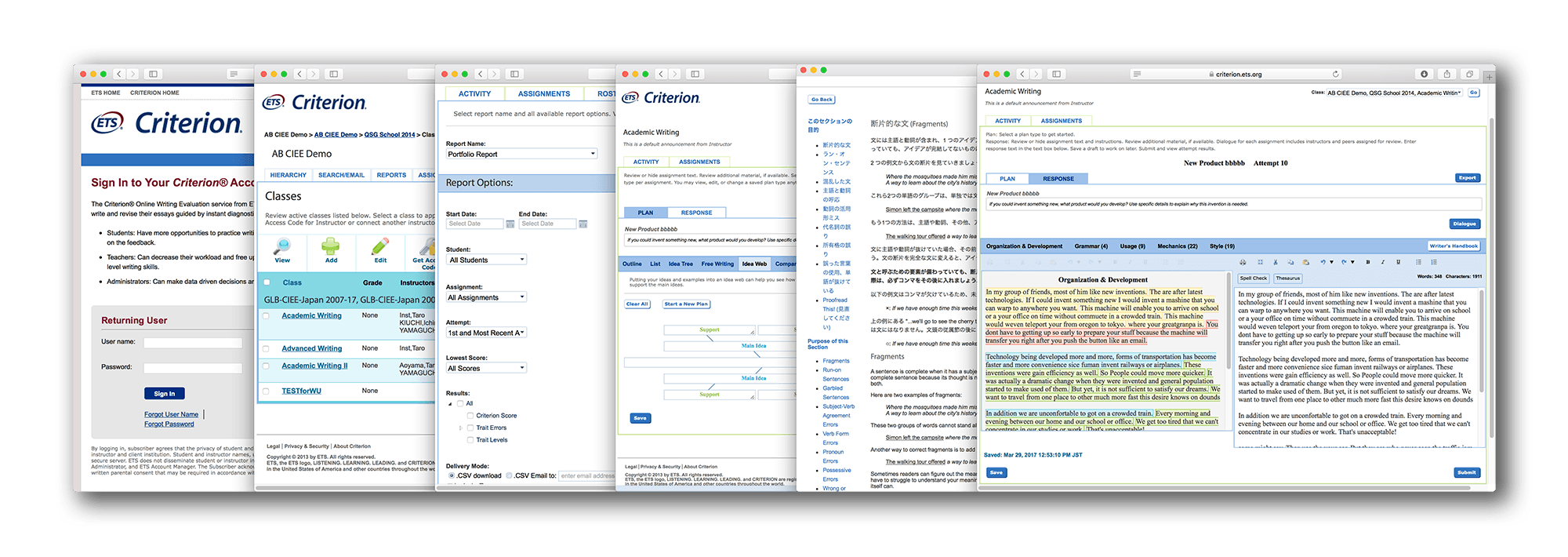Image resolution: width=1568 pixels, height=557 pixels.
Task: Check the Trait Errors checkbox
Action: 470,428
